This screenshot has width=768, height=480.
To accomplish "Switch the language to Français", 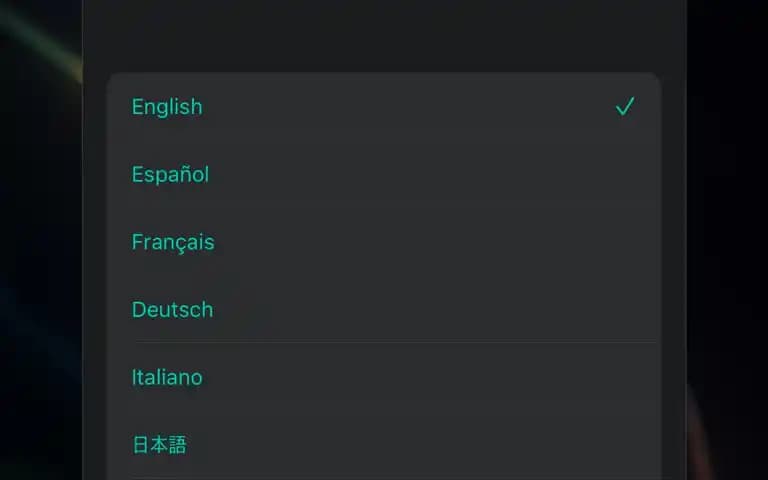I will click(x=384, y=242).
